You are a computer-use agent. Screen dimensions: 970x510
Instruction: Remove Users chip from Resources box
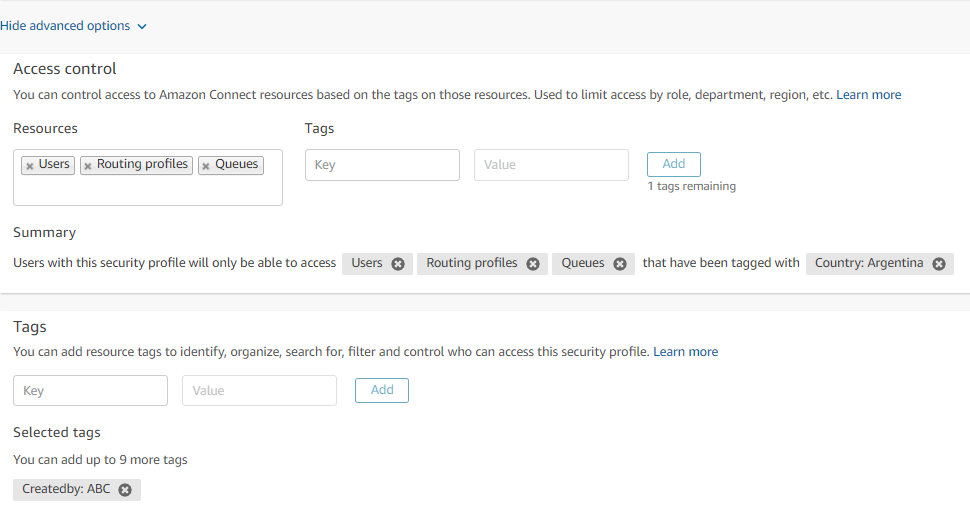tap(30, 166)
